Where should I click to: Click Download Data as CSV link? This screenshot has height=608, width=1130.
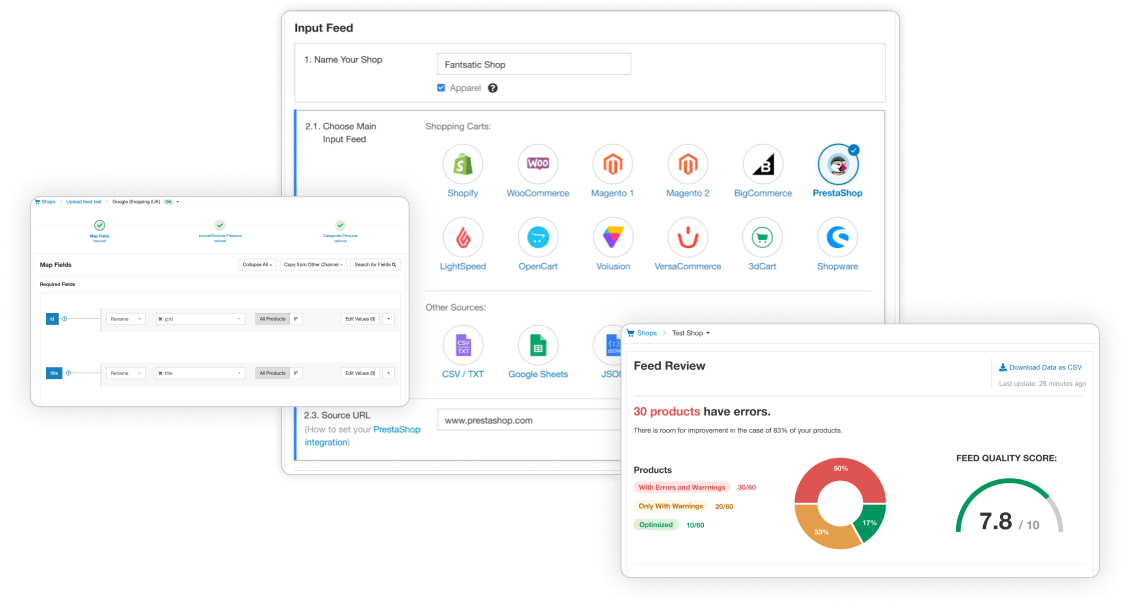1040,367
